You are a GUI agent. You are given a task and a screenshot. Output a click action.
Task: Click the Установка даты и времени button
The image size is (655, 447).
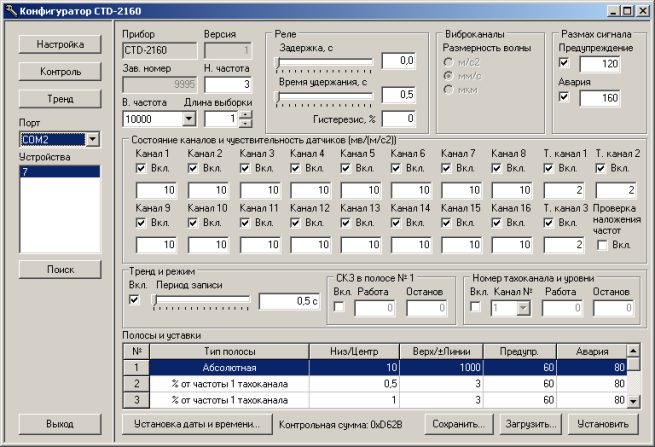pos(196,423)
